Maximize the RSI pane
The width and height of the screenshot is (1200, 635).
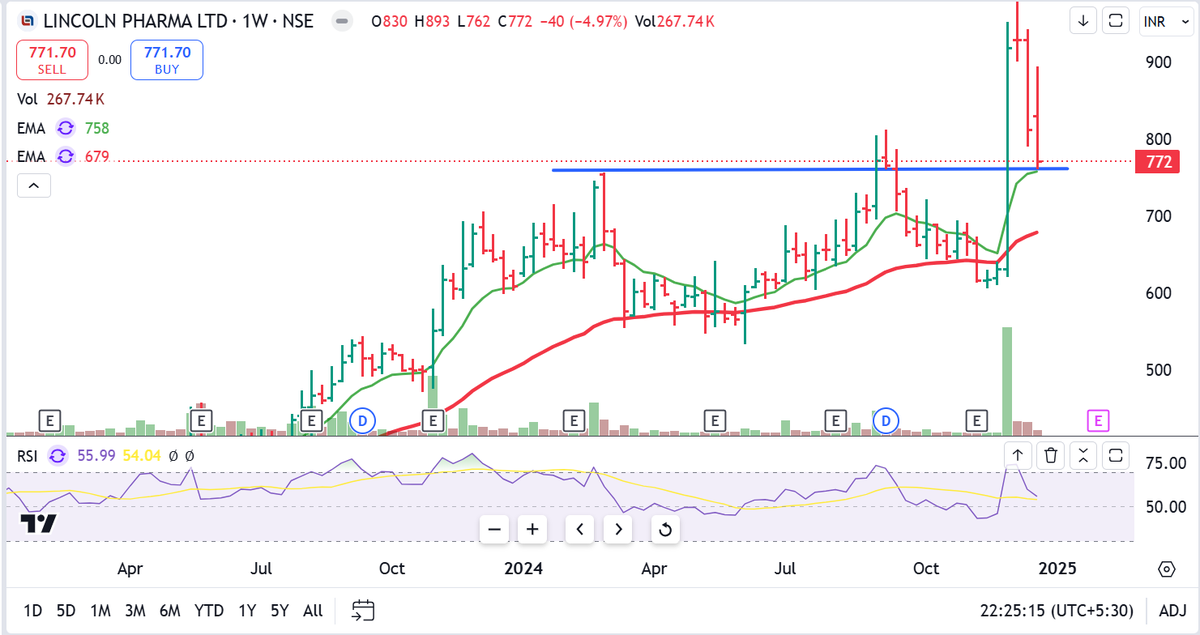(1116, 455)
